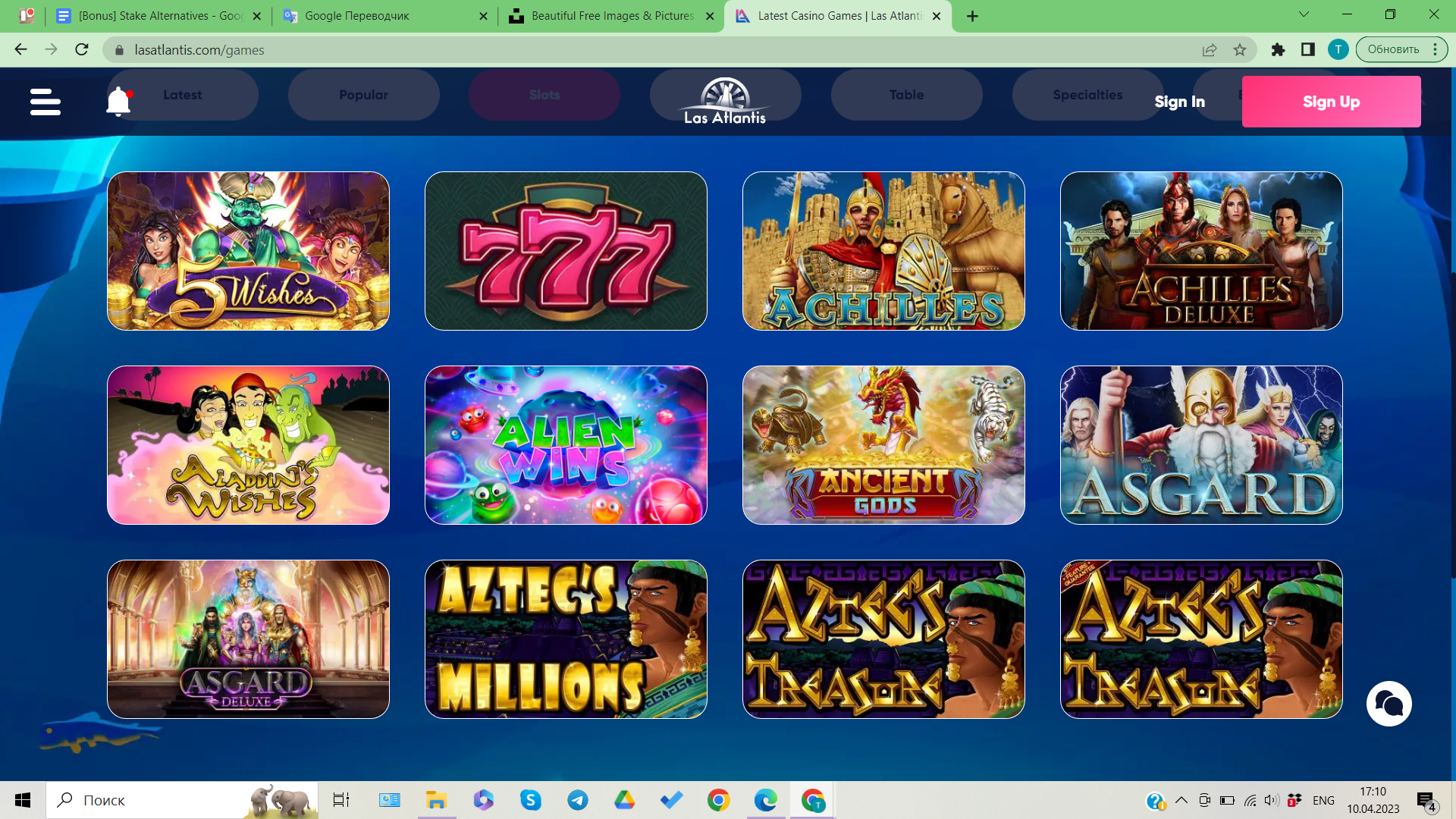
Task: Open the Aztec's Millions game thumbnail
Action: point(566,639)
